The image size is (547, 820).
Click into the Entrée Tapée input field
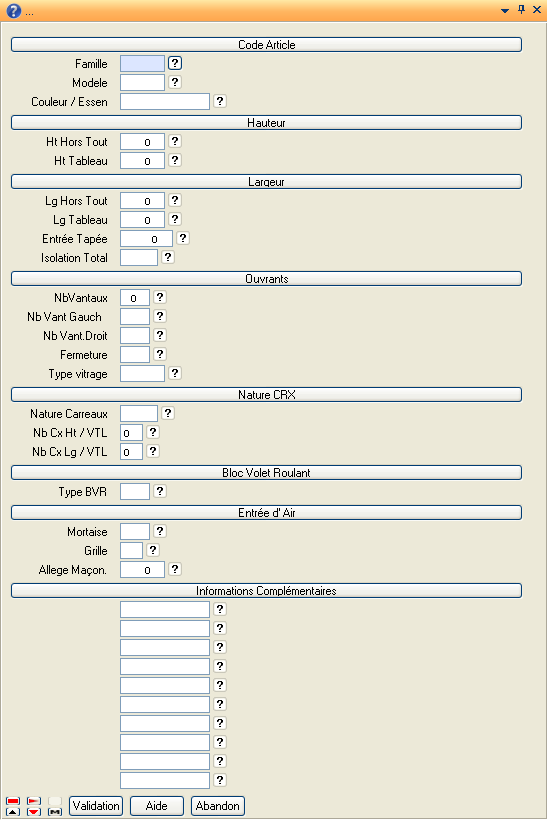click(146, 238)
